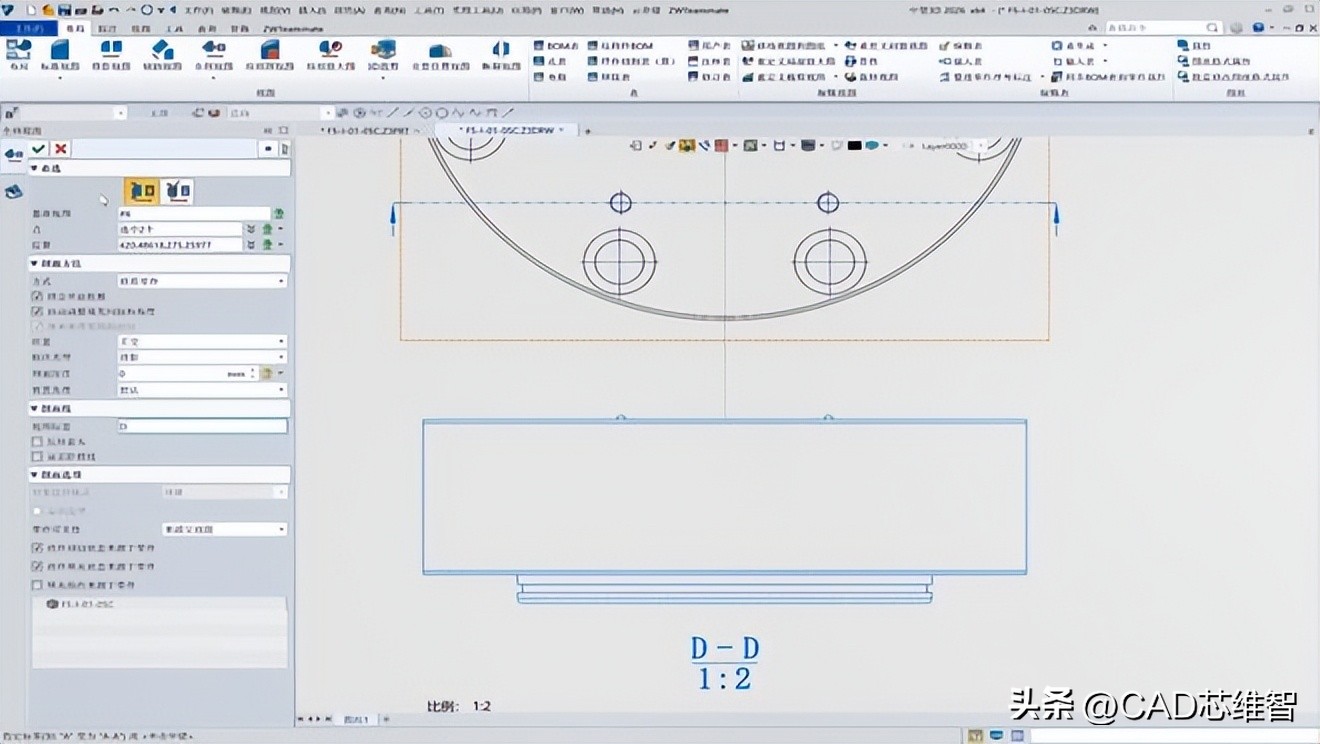Check the last unchecked box in section options
Viewport: 1320px width, 744px height.
coord(37,584)
